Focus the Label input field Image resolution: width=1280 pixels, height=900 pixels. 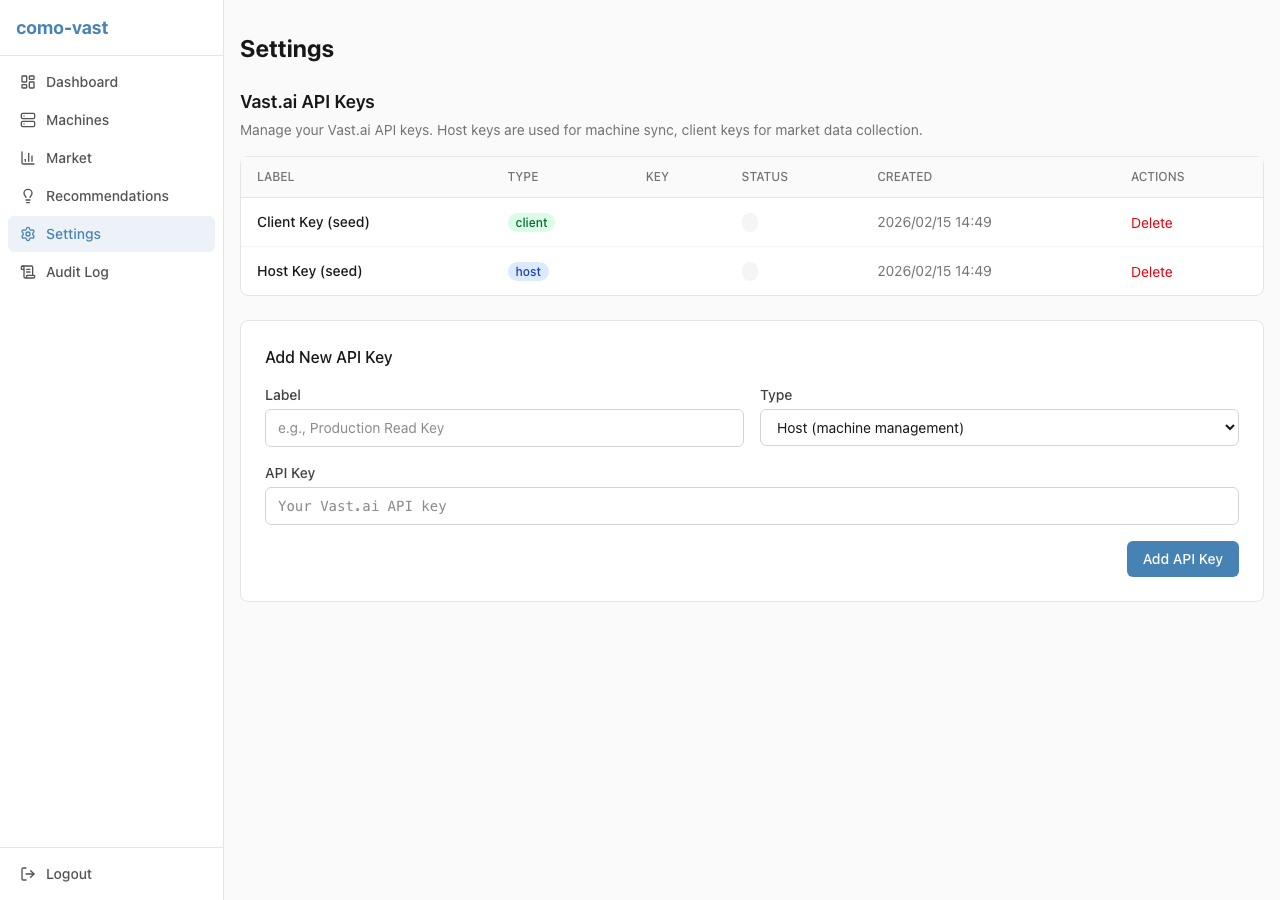(x=504, y=428)
